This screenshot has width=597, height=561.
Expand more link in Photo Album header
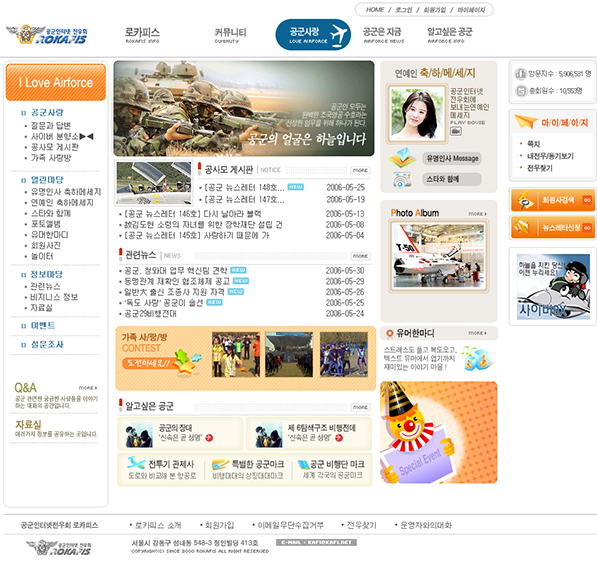pyautogui.click(x=477, y=214)
